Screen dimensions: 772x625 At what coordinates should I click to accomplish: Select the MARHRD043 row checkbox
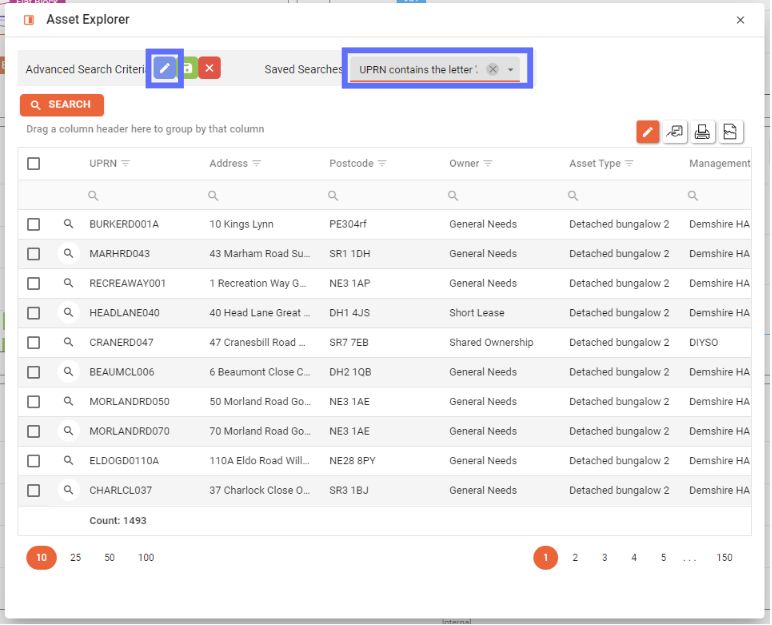click(x=34, y=254)
